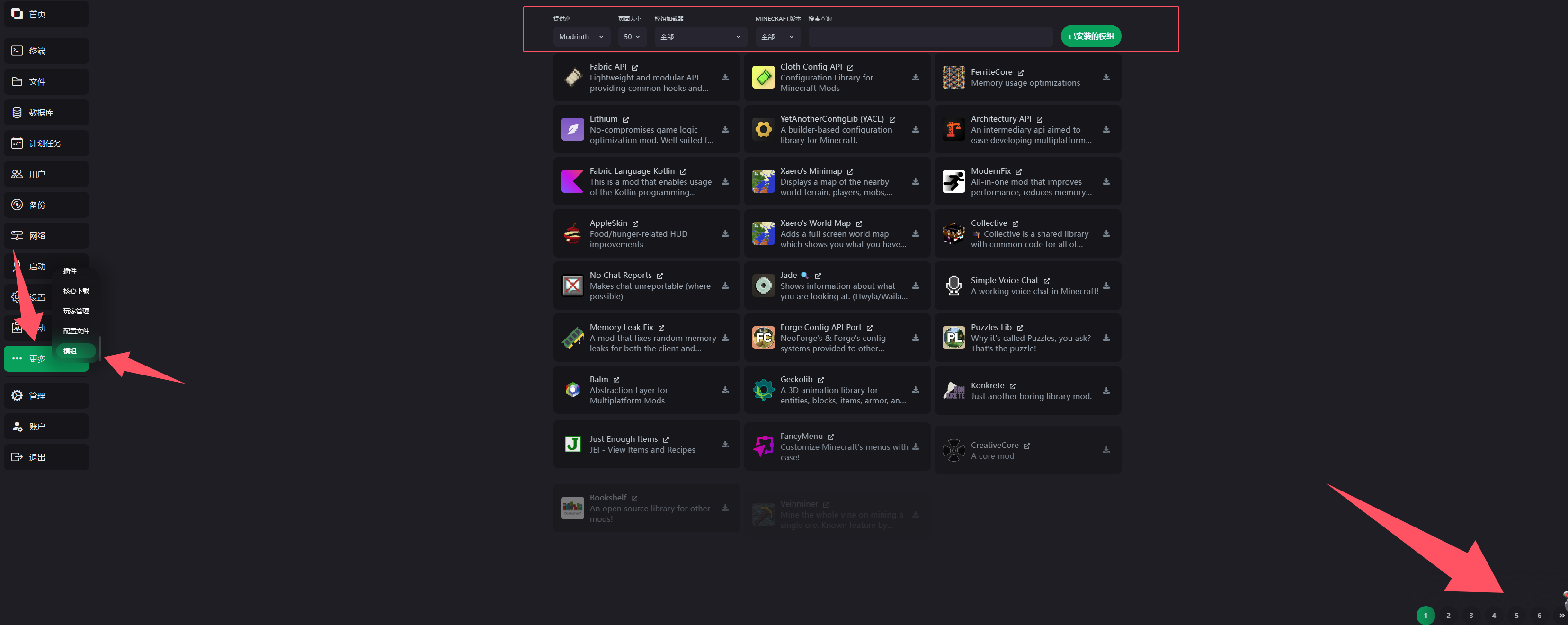The height and width of the screenshot is (625, 1568).
Task: Open the 账户 sidebar item
Action: (x=46, y=427)
